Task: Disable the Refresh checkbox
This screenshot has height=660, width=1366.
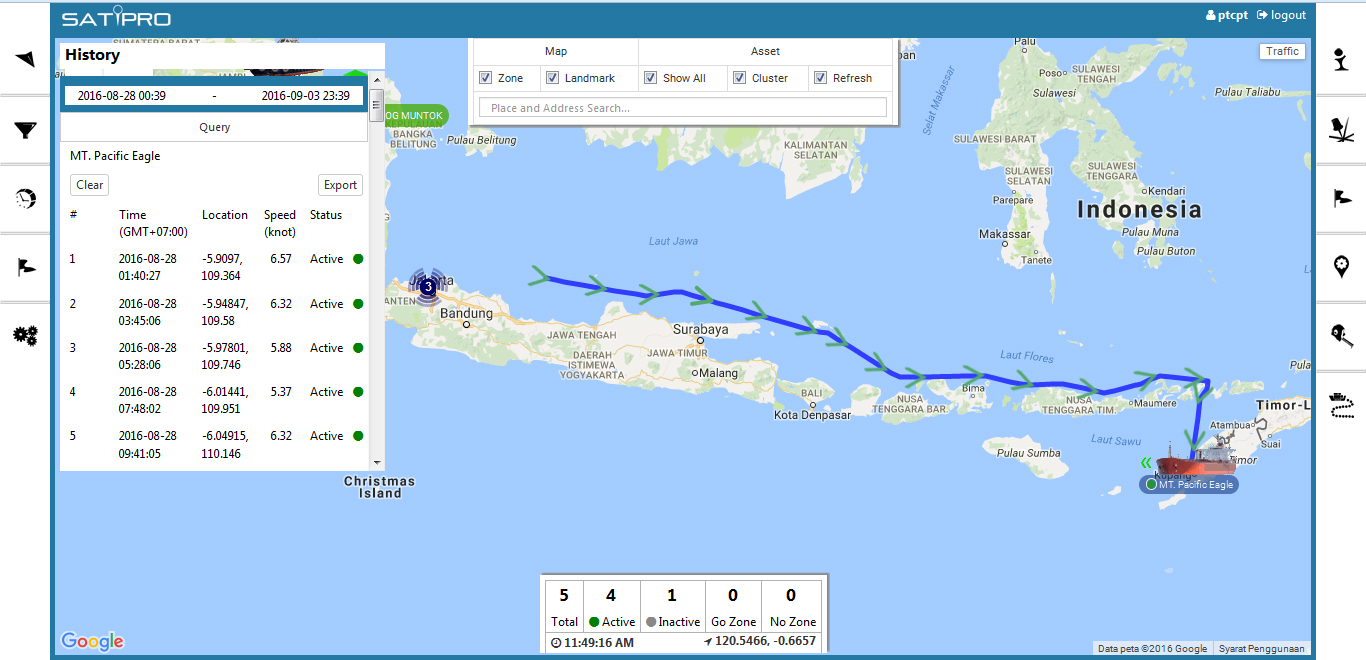Action: (x=820, y=77)
